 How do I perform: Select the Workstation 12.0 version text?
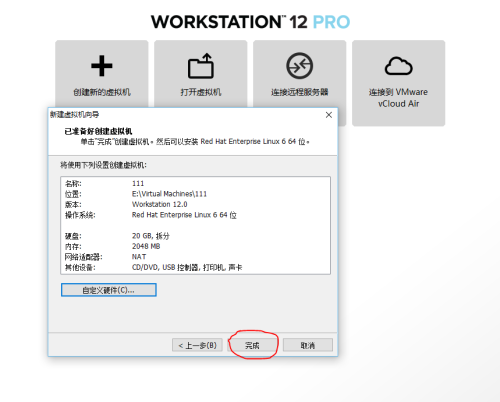[x=160, y=204]
